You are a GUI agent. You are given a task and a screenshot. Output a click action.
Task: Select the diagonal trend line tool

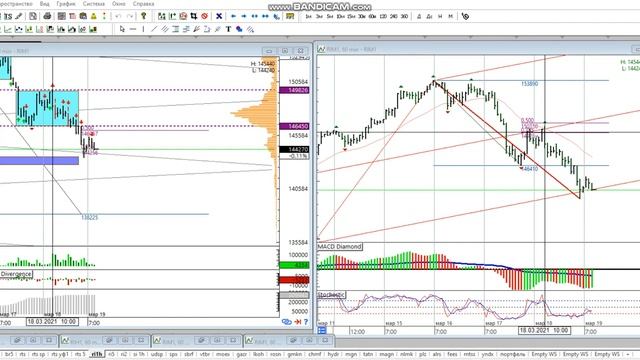click(154, 29)
